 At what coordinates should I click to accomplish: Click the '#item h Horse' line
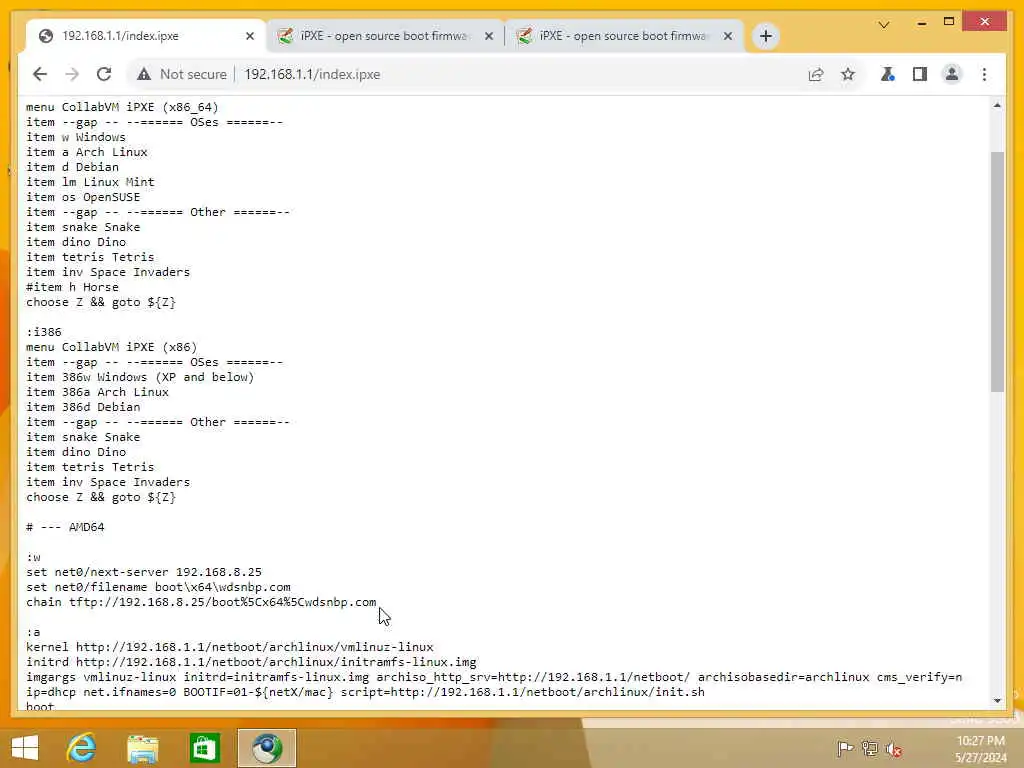72,287
